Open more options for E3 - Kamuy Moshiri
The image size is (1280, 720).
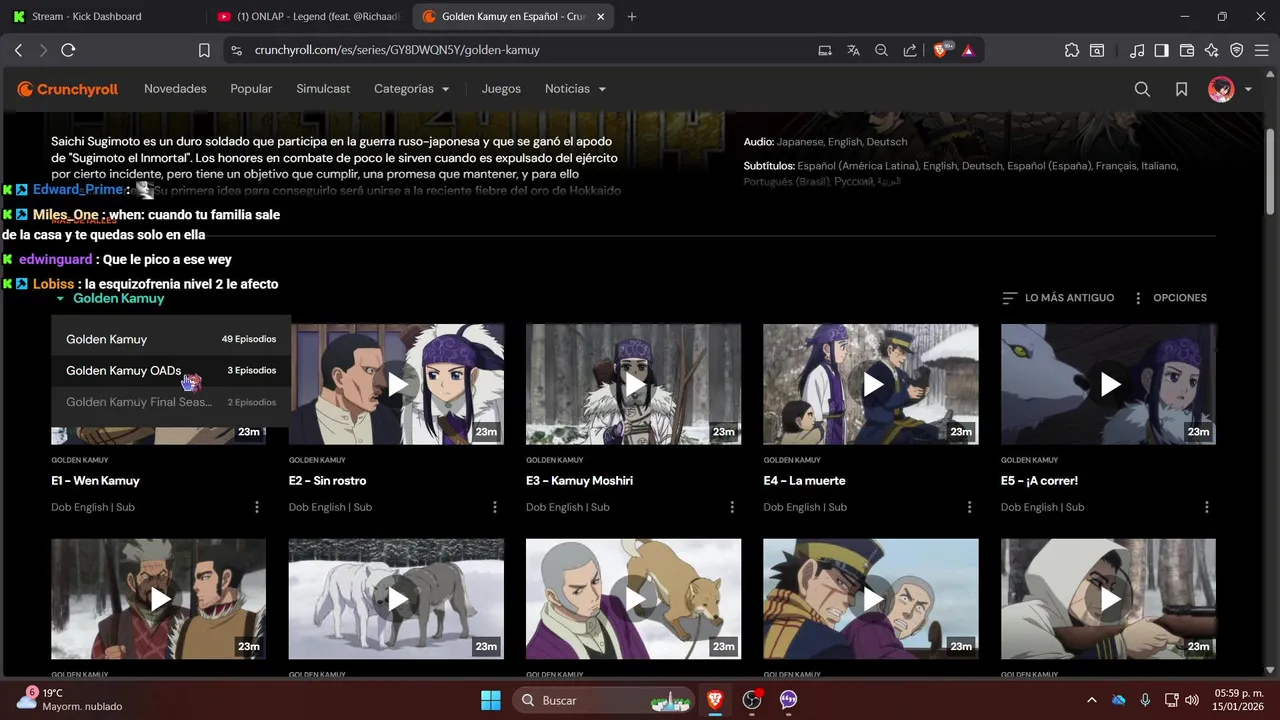[732, 507]
